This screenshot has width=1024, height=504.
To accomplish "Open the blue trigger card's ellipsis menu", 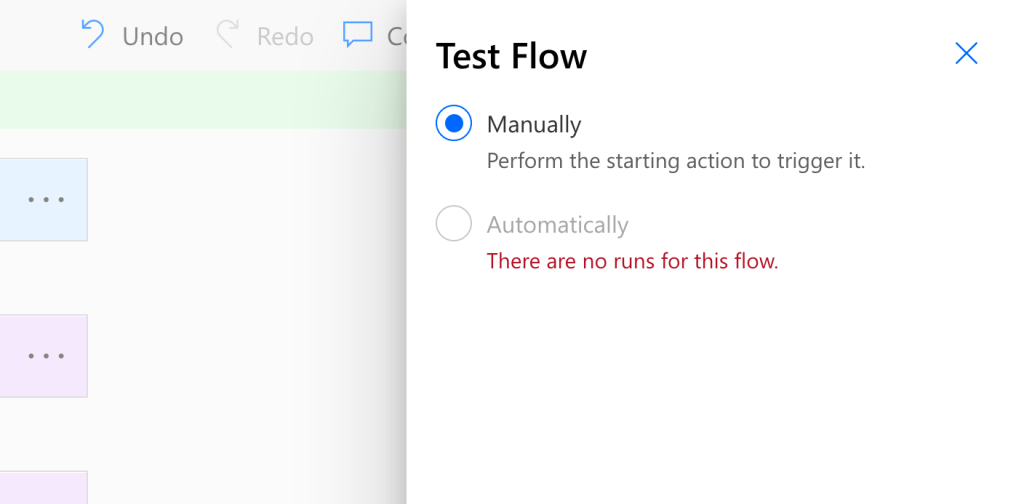I will tap(46, 199).
